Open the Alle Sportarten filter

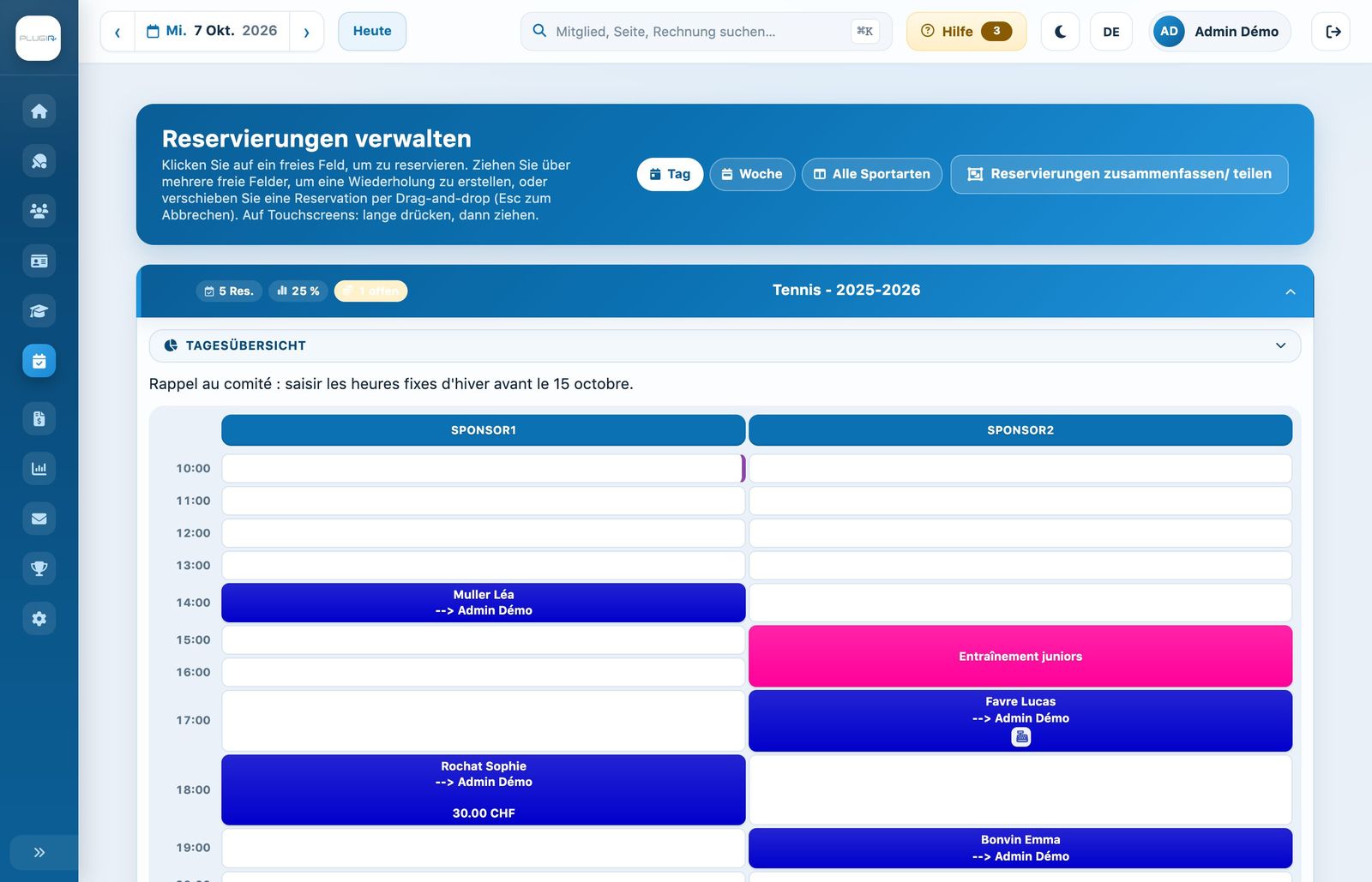[872, 174]
